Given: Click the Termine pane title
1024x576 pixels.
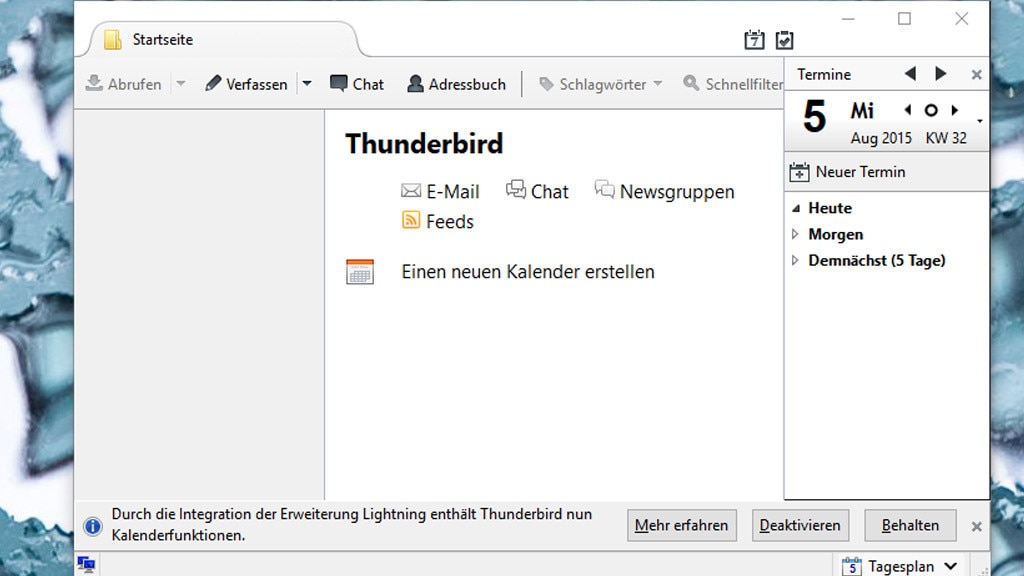Looking at the screenshot, I should tap(824, 74).
